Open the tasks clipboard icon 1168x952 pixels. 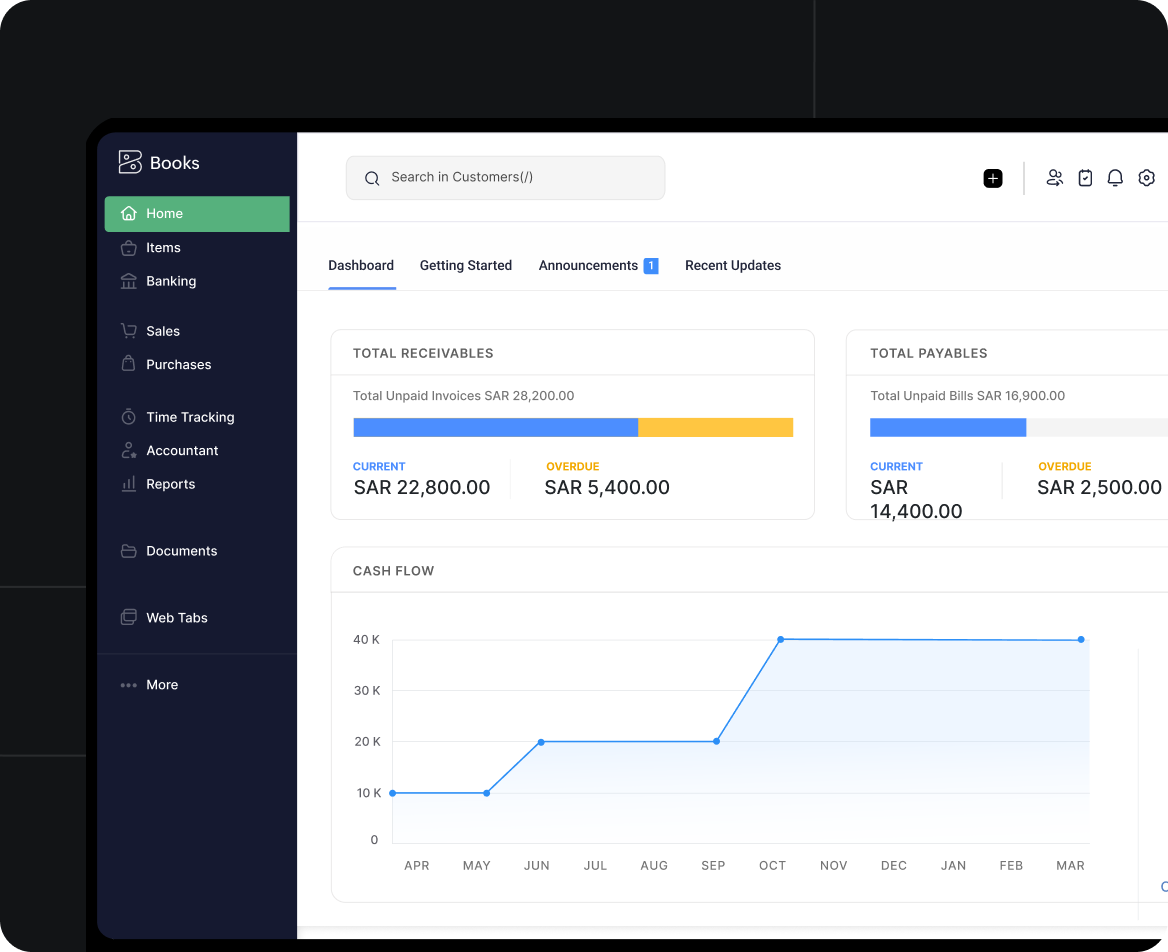pyautogui.click(x=1085, y=178)
